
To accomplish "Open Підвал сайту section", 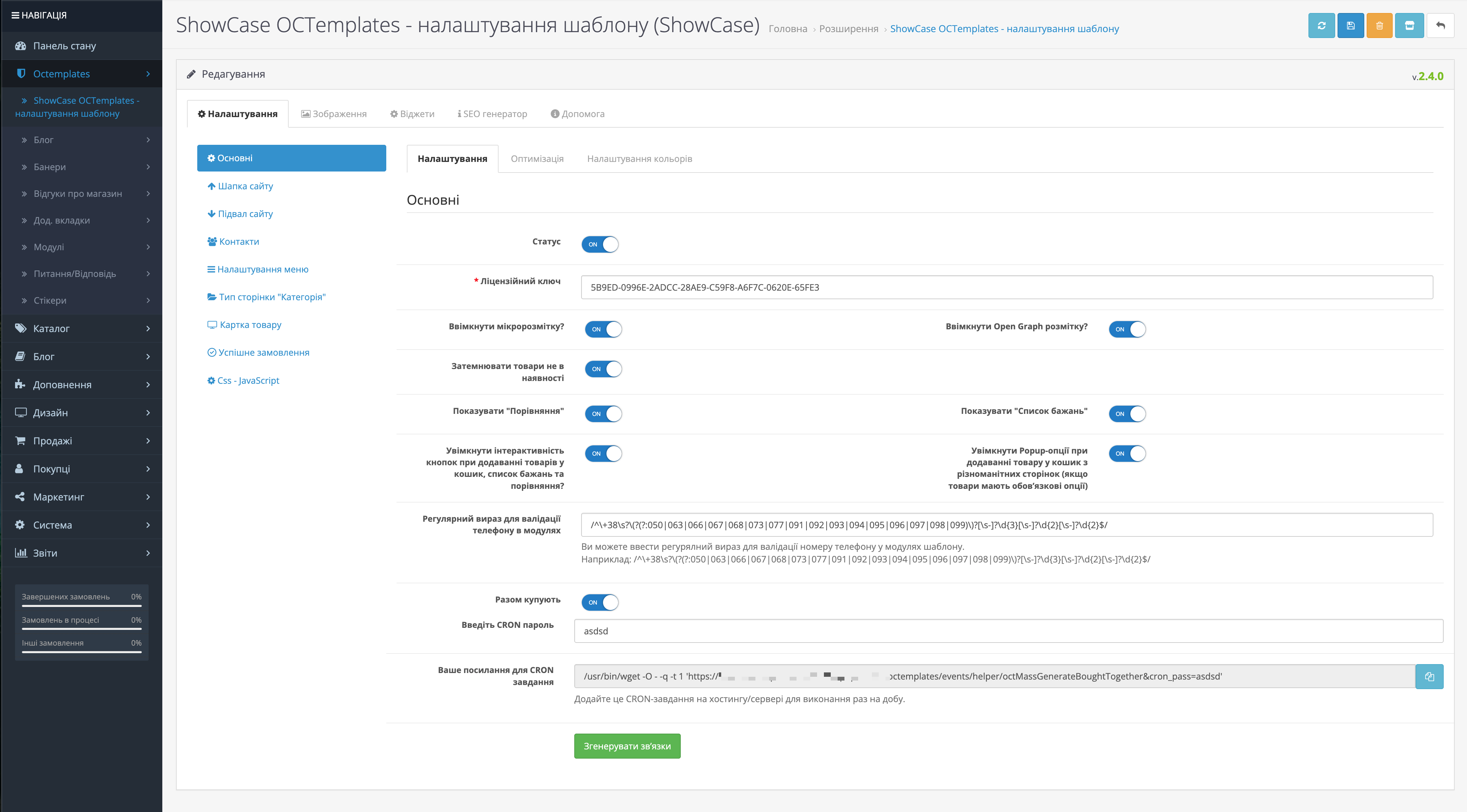I will coord(240,214).
